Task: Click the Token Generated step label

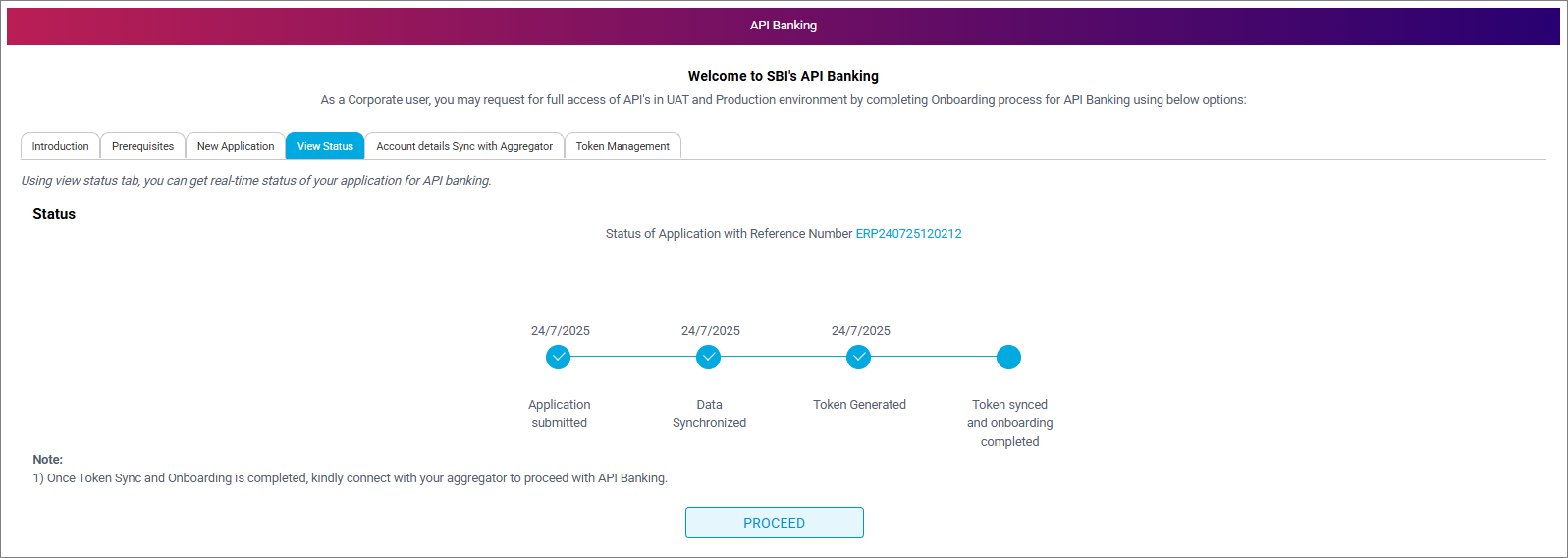Action: click(859, 405)
